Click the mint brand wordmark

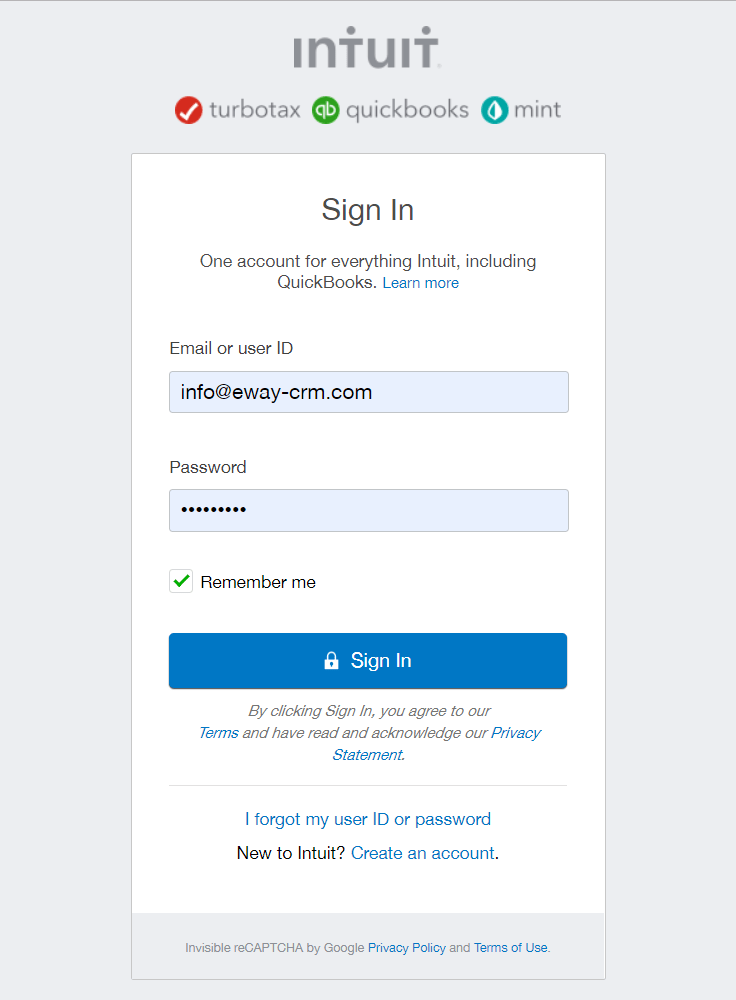tap(536, 110)
